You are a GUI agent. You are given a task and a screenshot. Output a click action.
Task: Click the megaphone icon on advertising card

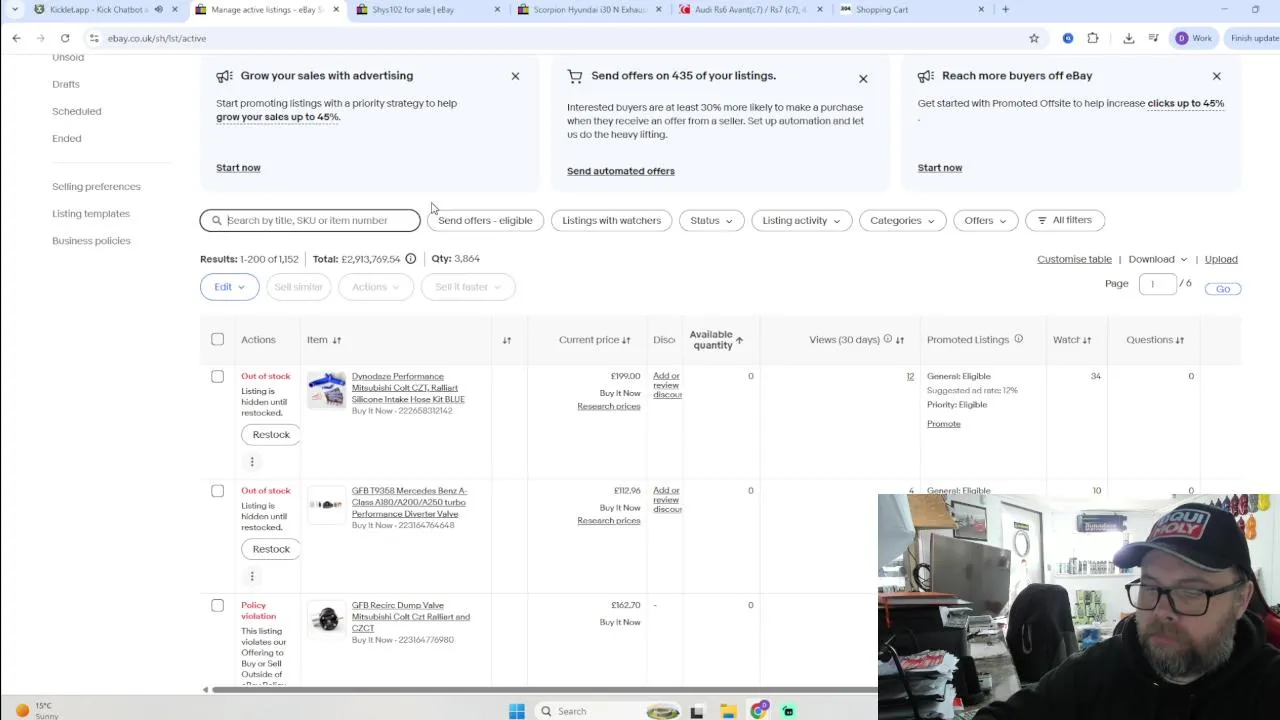224,76
